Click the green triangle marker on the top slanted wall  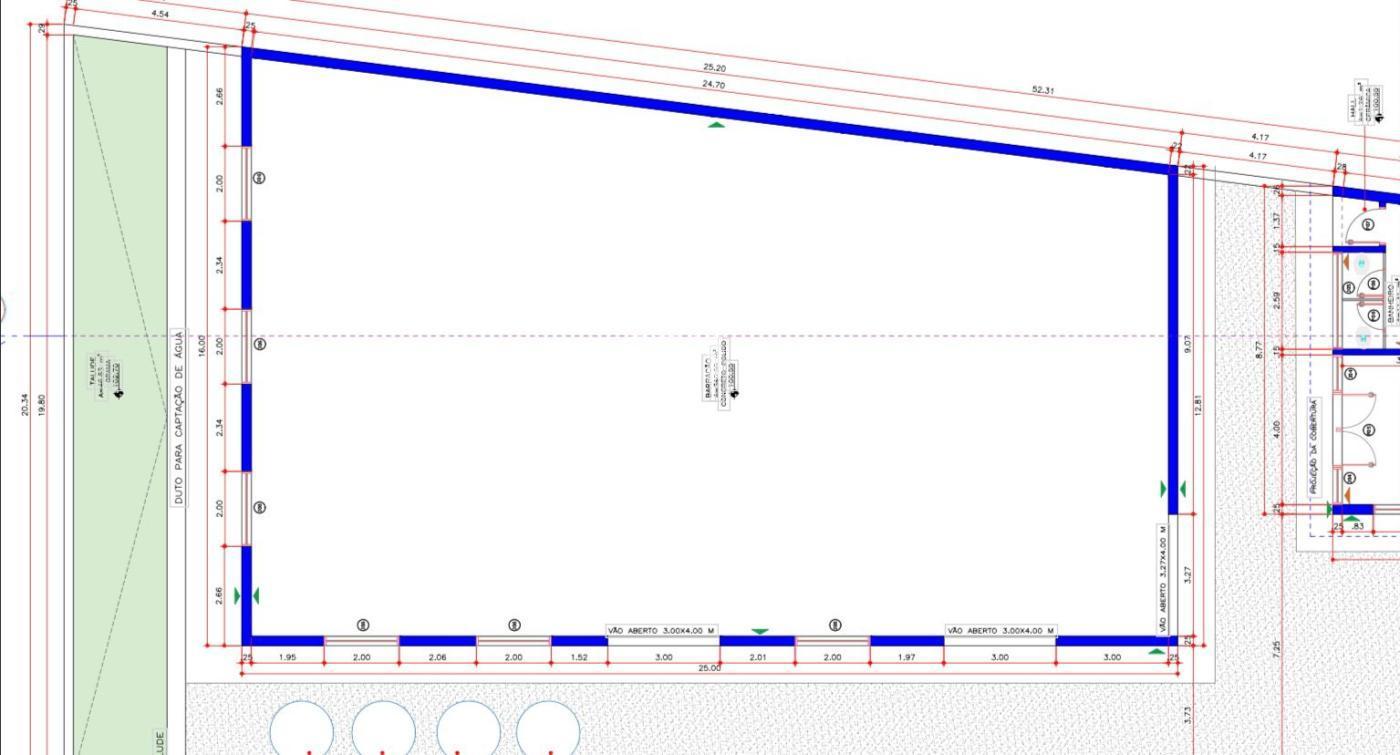(716, 125)
